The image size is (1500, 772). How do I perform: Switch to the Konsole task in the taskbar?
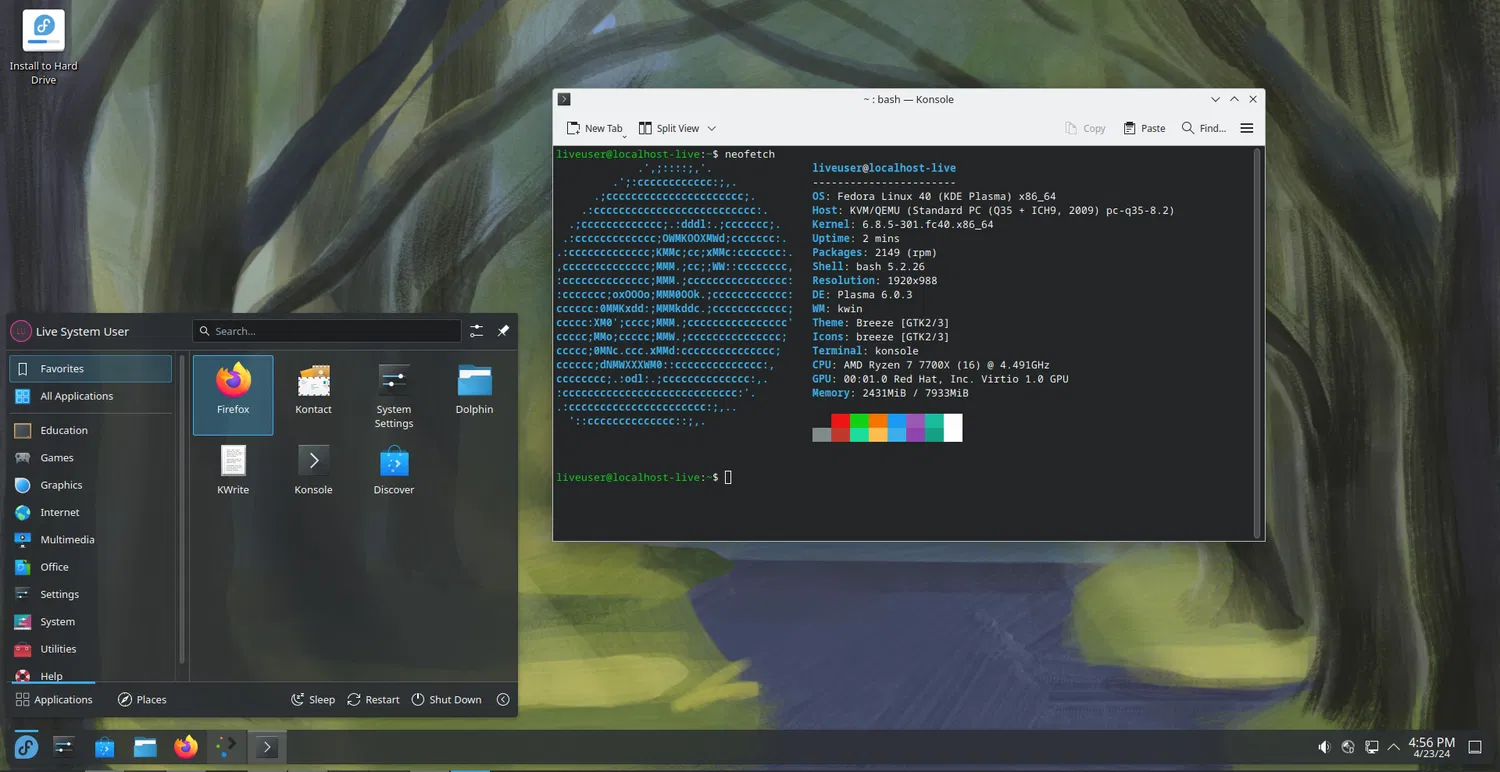[266, 746]
